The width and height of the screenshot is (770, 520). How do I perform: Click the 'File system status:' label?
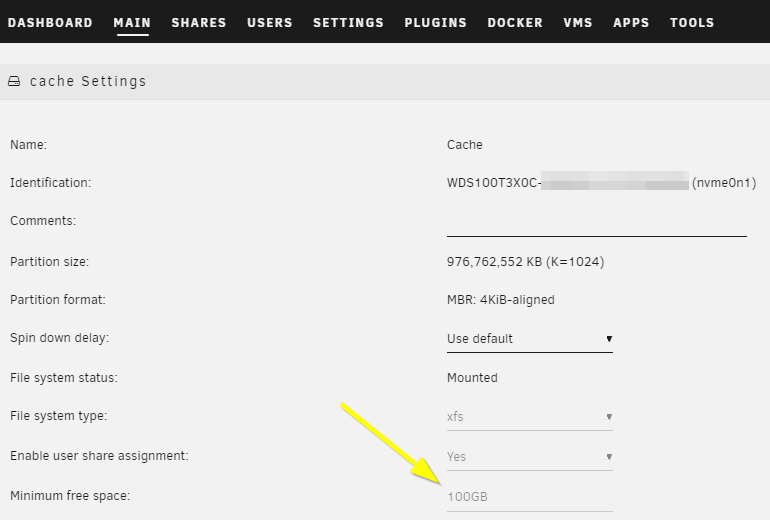coord(64,378)
